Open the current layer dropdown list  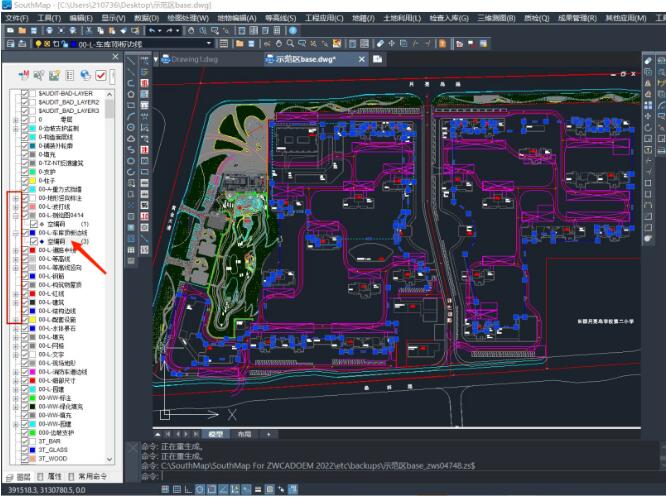[209, 44]
